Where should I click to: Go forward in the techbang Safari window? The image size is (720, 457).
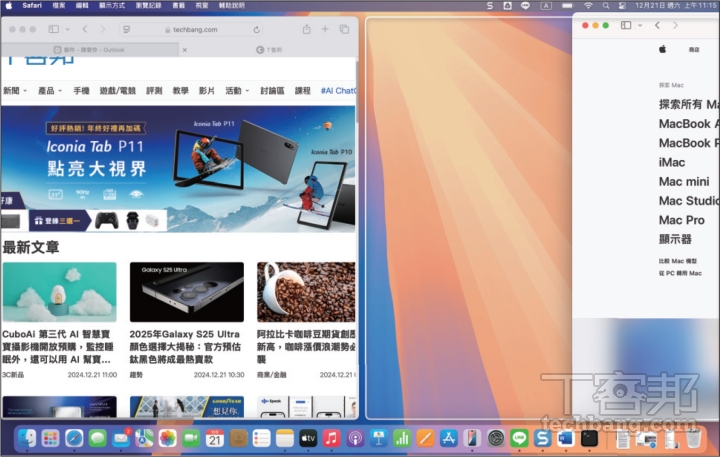tap(102, 29)
